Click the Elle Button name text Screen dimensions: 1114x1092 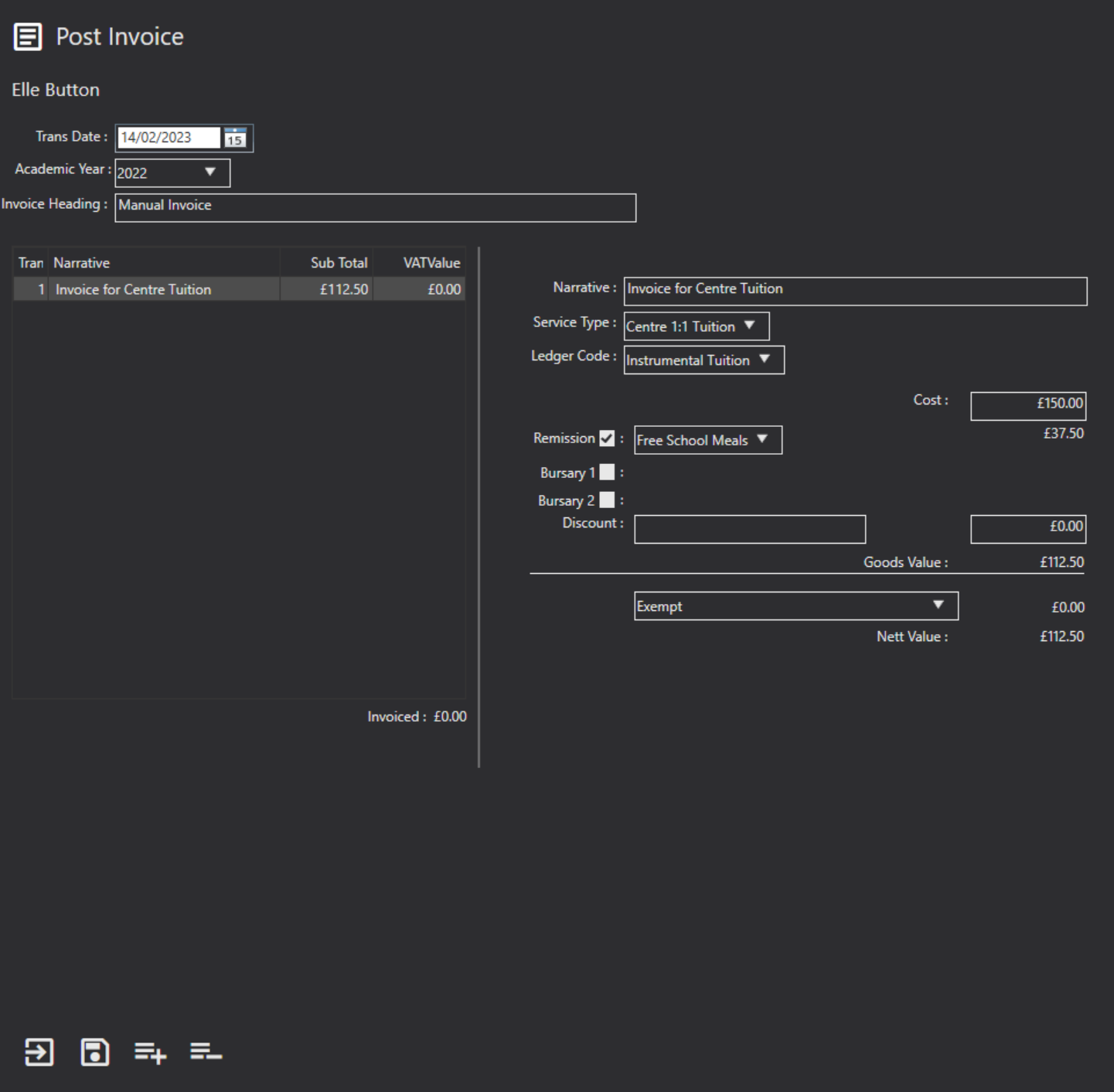click(x=56, y=90)
